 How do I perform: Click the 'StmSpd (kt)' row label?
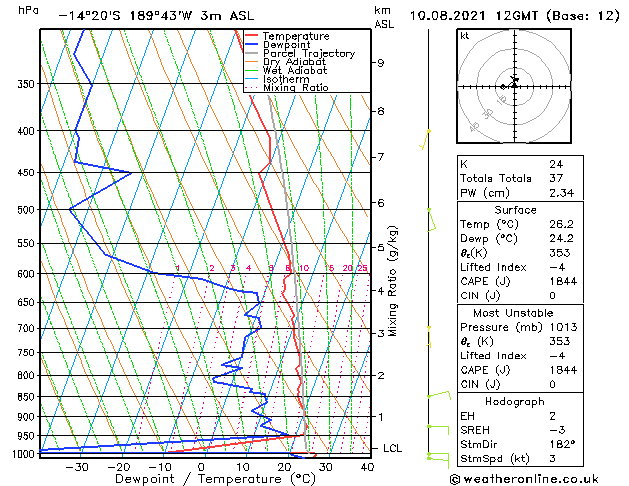click(495, 459)
